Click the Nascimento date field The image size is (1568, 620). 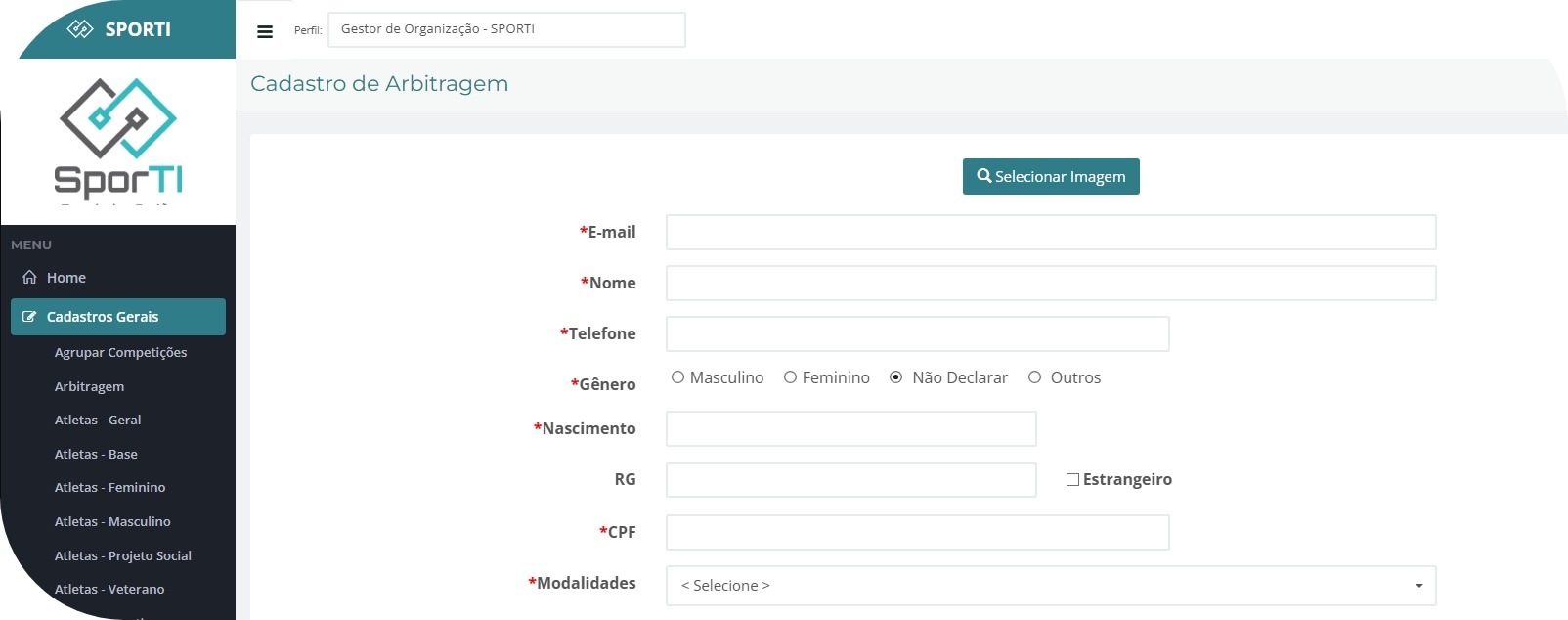point(850,429)
